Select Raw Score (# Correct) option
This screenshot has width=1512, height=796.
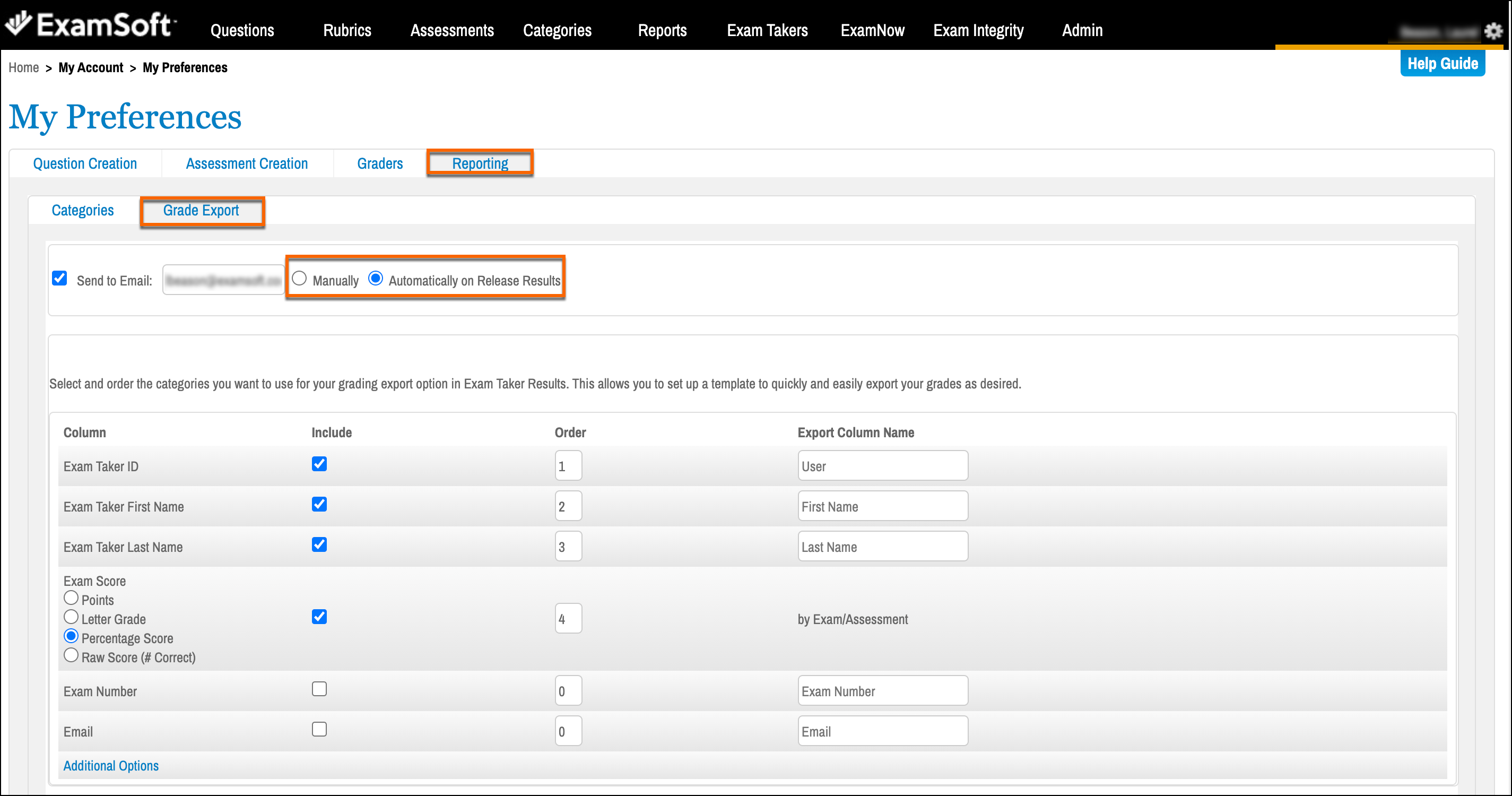point(71,656)
